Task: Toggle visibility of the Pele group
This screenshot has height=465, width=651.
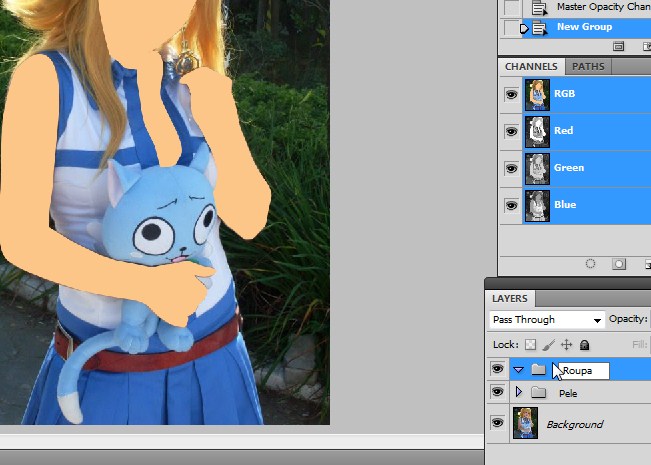Action: pyautogui.click(x=497, y=392)
